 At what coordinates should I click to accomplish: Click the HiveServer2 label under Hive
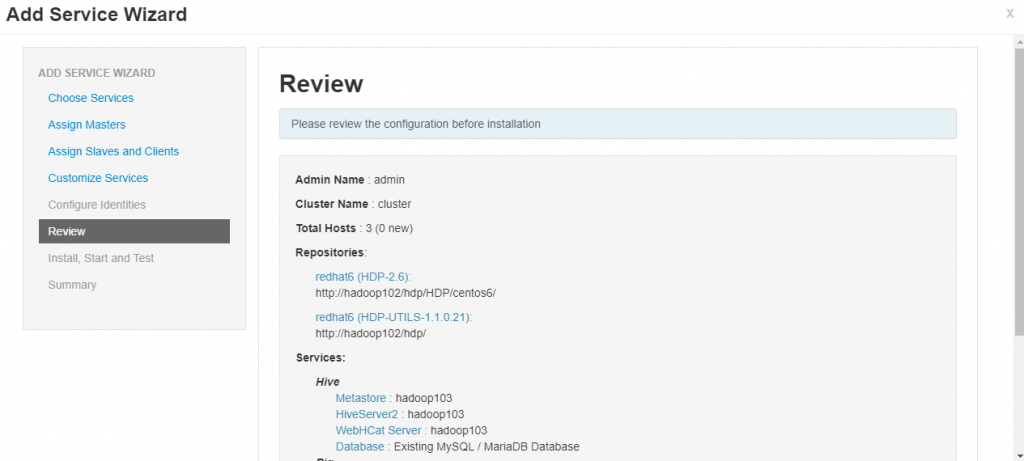tap(368, 414)
